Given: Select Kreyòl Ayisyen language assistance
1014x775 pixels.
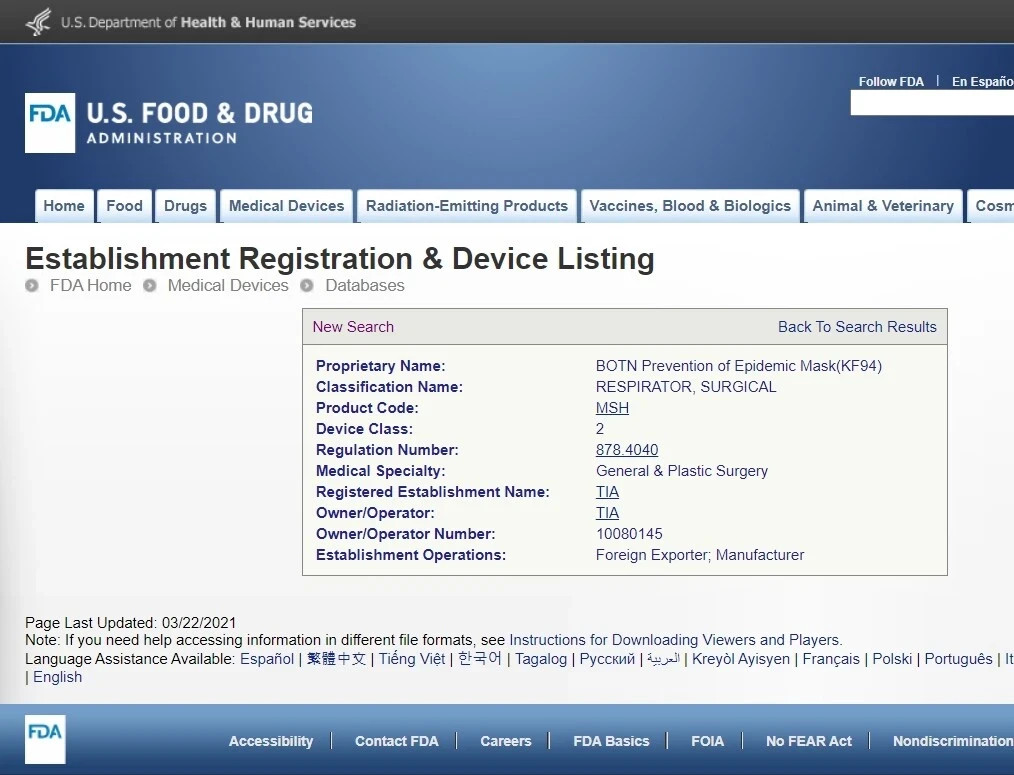Looking at the screenshot, I should pos(741,659).
